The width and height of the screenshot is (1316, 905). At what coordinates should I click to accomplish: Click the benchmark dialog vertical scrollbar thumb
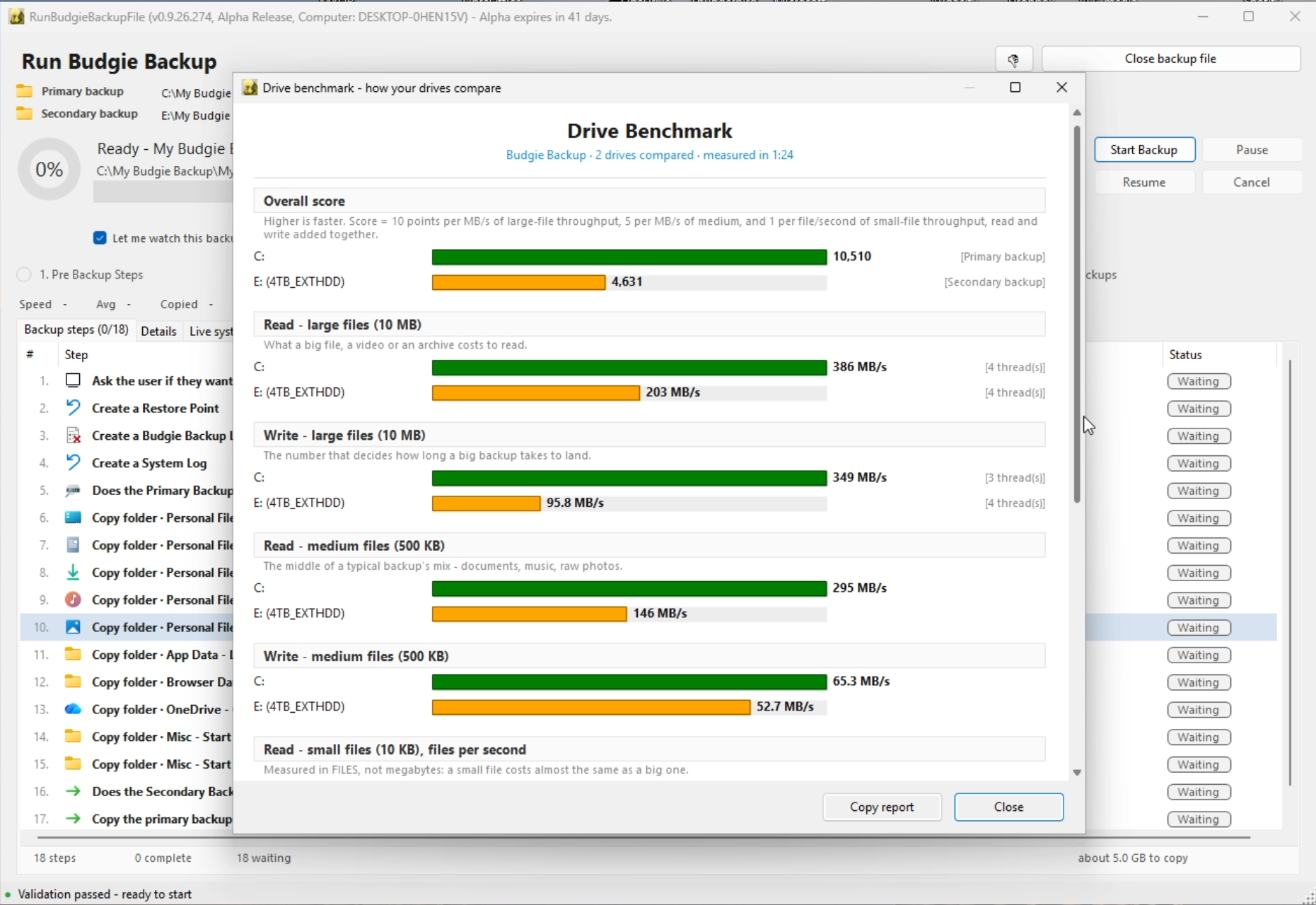click(1077, 314)
